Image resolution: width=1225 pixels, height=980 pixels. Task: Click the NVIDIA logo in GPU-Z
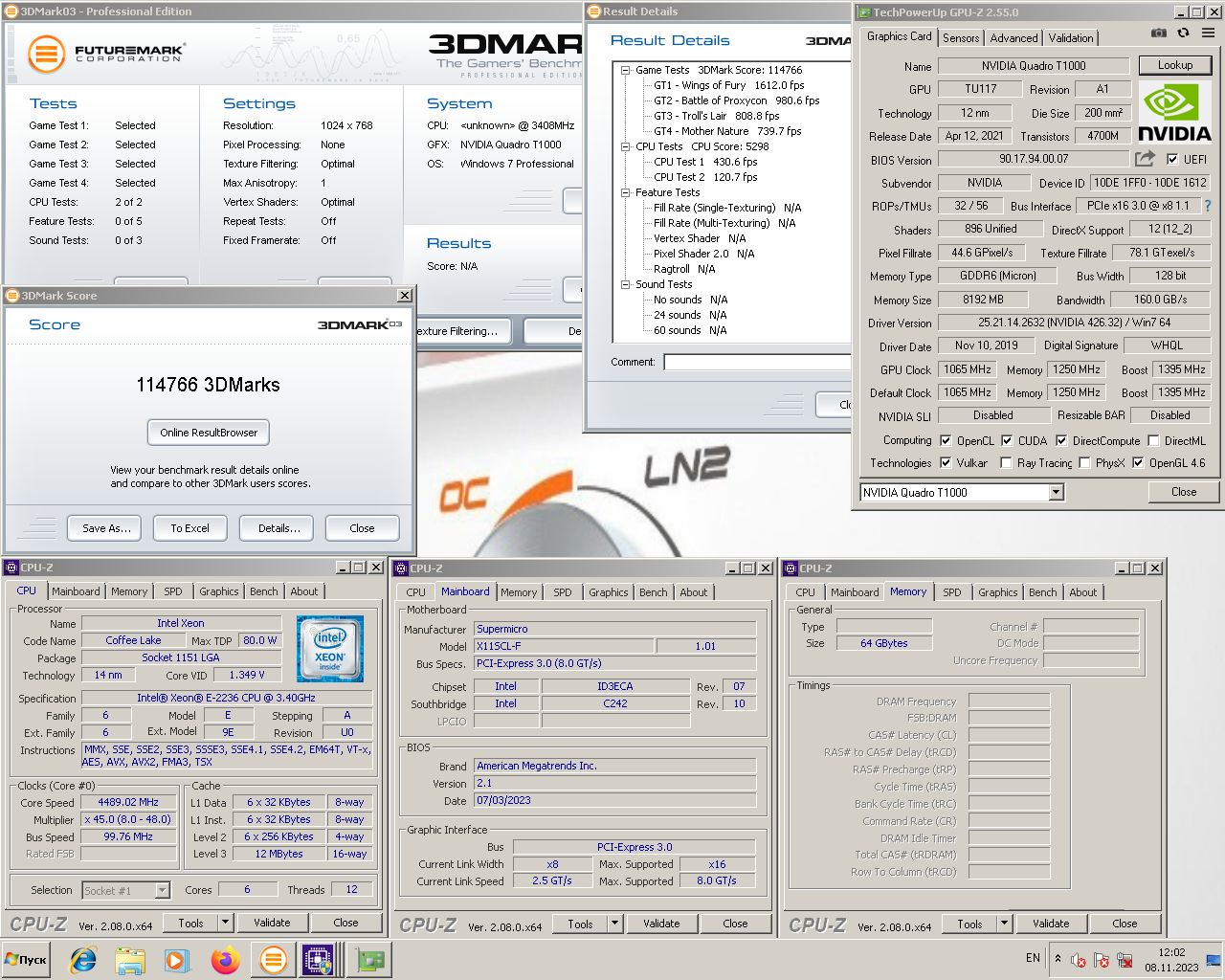1174,114
